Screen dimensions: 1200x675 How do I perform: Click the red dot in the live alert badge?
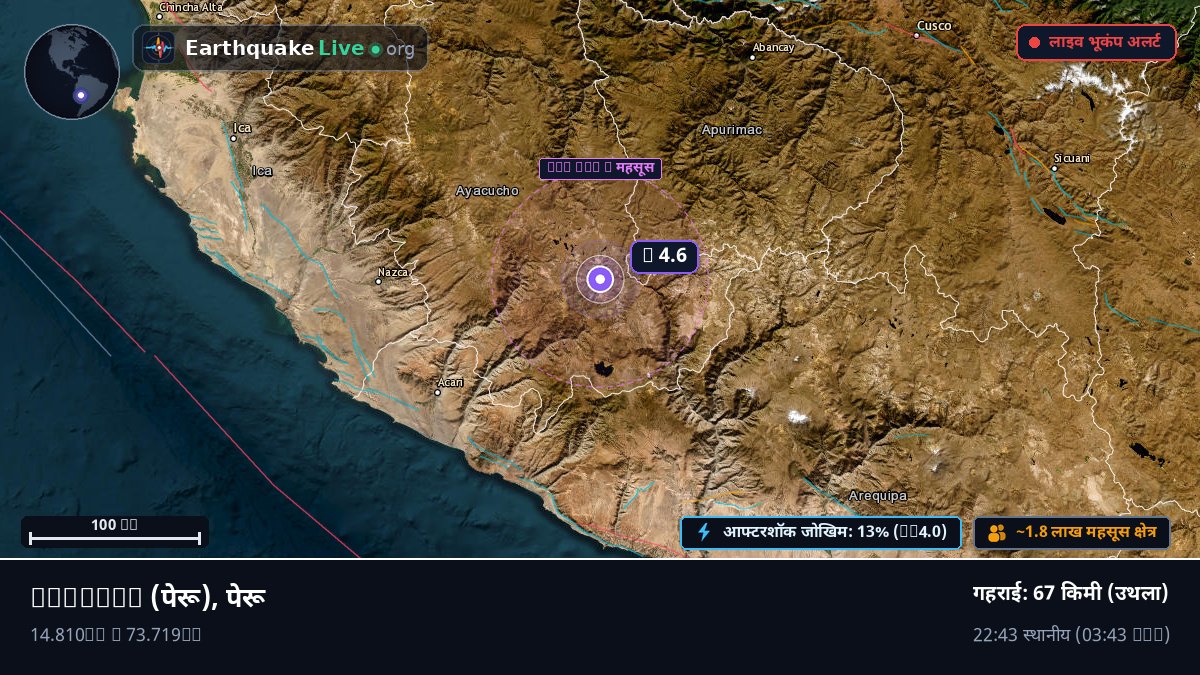pos(1034,43)
